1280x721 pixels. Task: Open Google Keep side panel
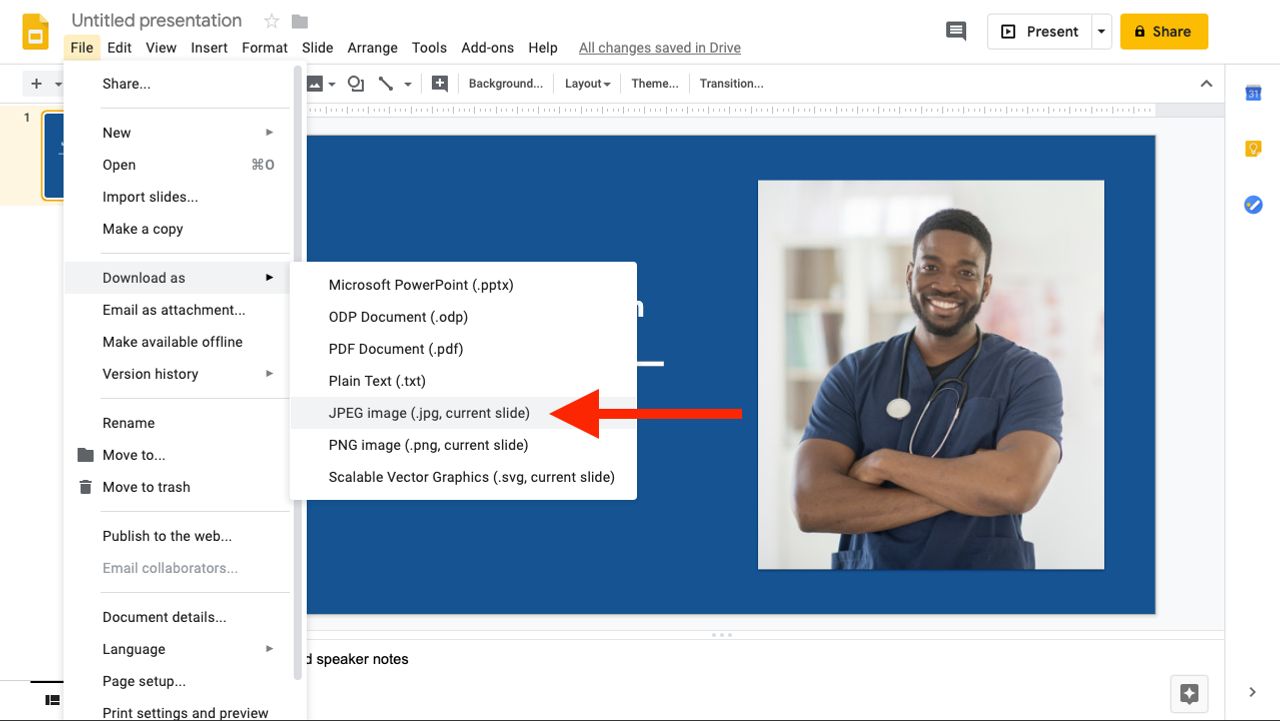pos(1253,149)
